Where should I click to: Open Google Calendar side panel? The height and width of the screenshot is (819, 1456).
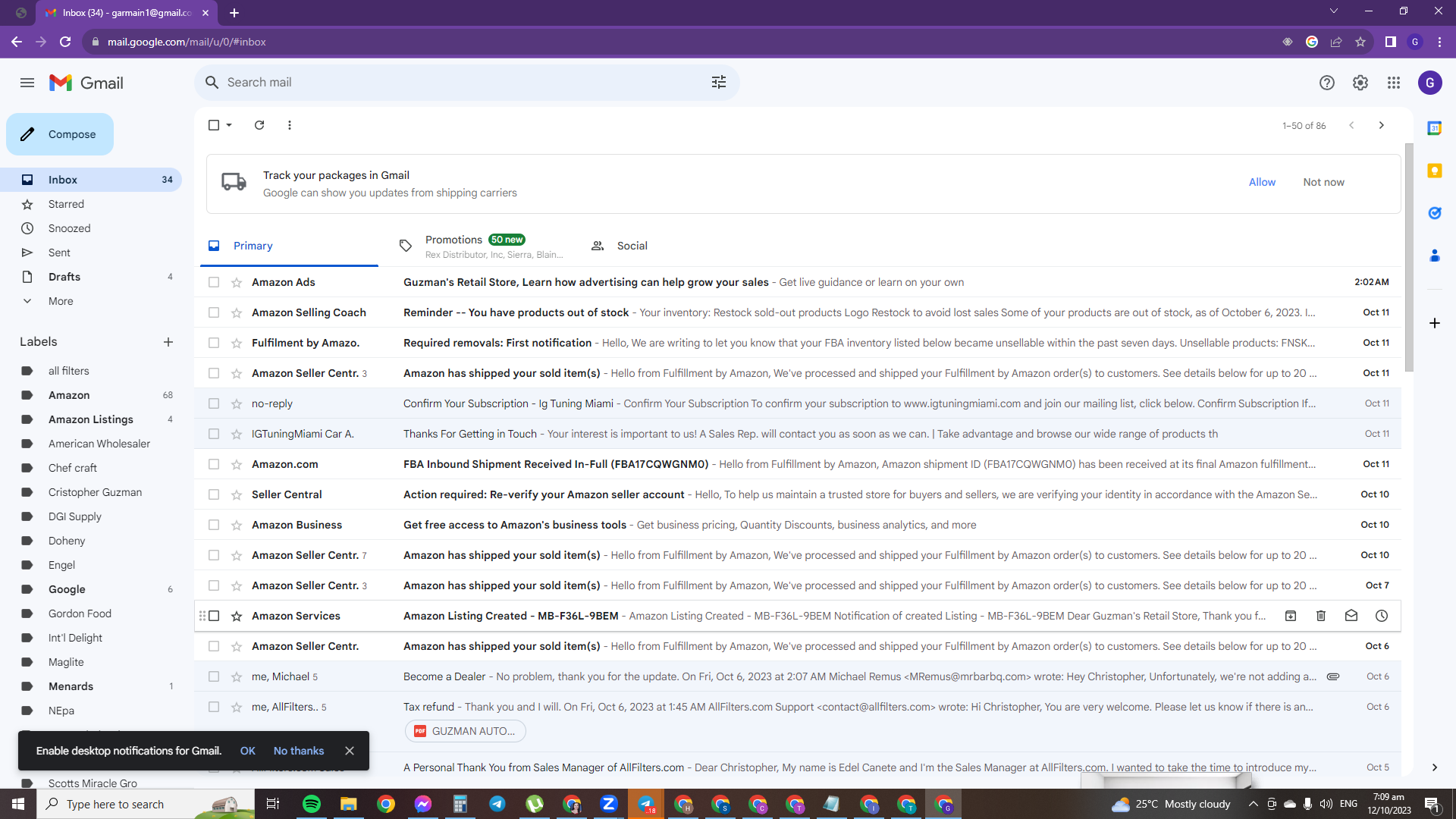1435,128
